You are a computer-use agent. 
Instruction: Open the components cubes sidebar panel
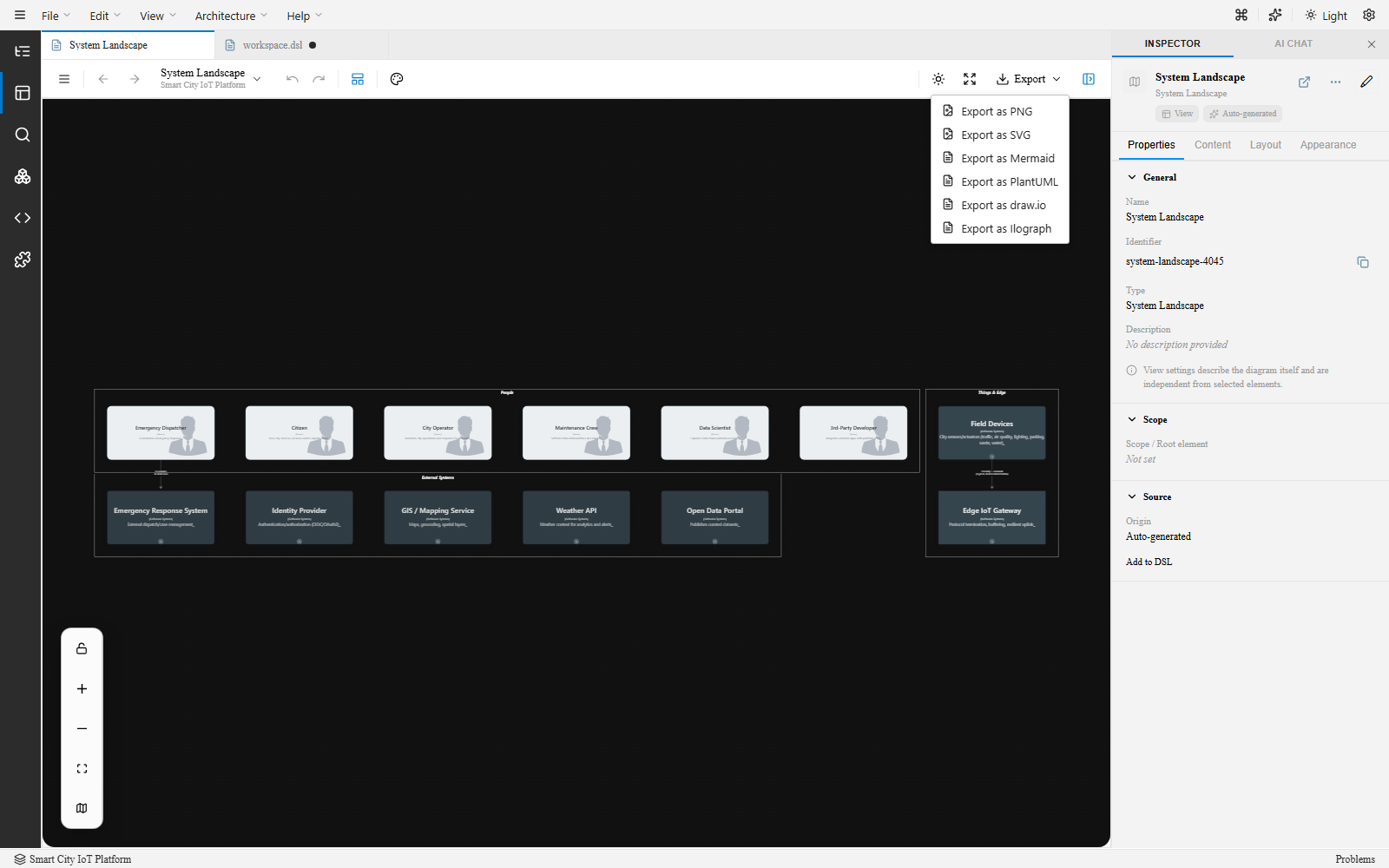(23, 176)
